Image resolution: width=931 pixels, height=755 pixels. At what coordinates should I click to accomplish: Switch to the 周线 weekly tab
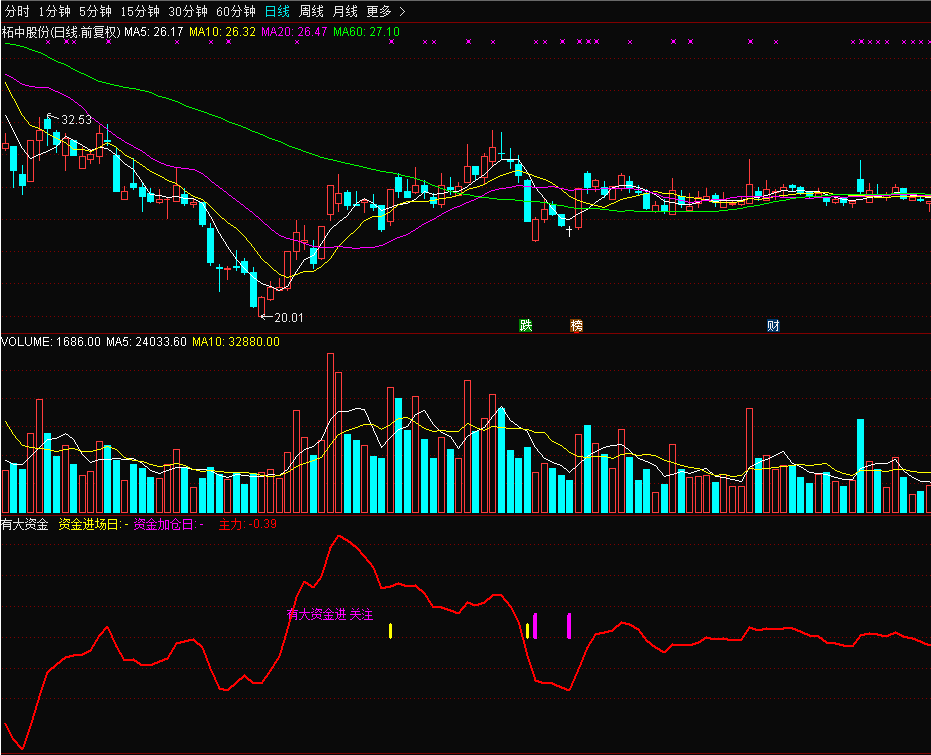tap(311, 11)
